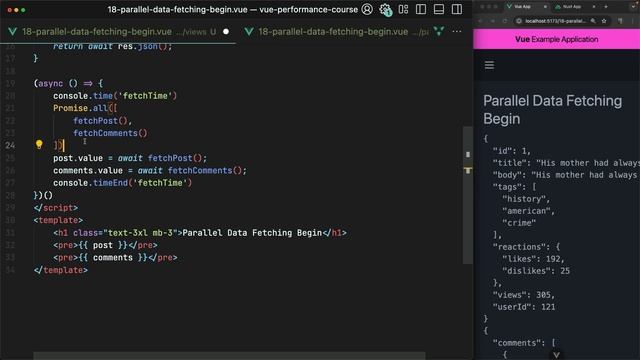Image resolution: width=640 pixels, height=360 pixels.
Task: Click the editor vertical scrollbar thumb
Action: tap(468, 195)
